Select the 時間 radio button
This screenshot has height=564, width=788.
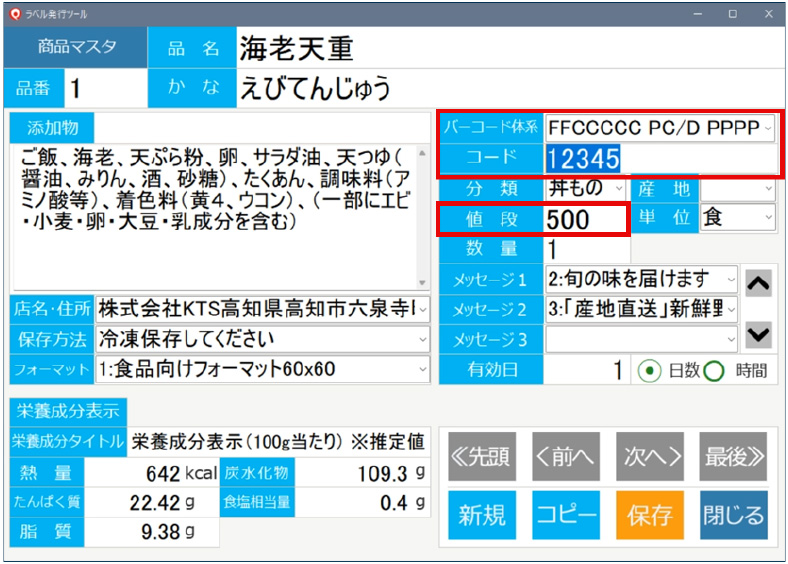tap(713, 370)
